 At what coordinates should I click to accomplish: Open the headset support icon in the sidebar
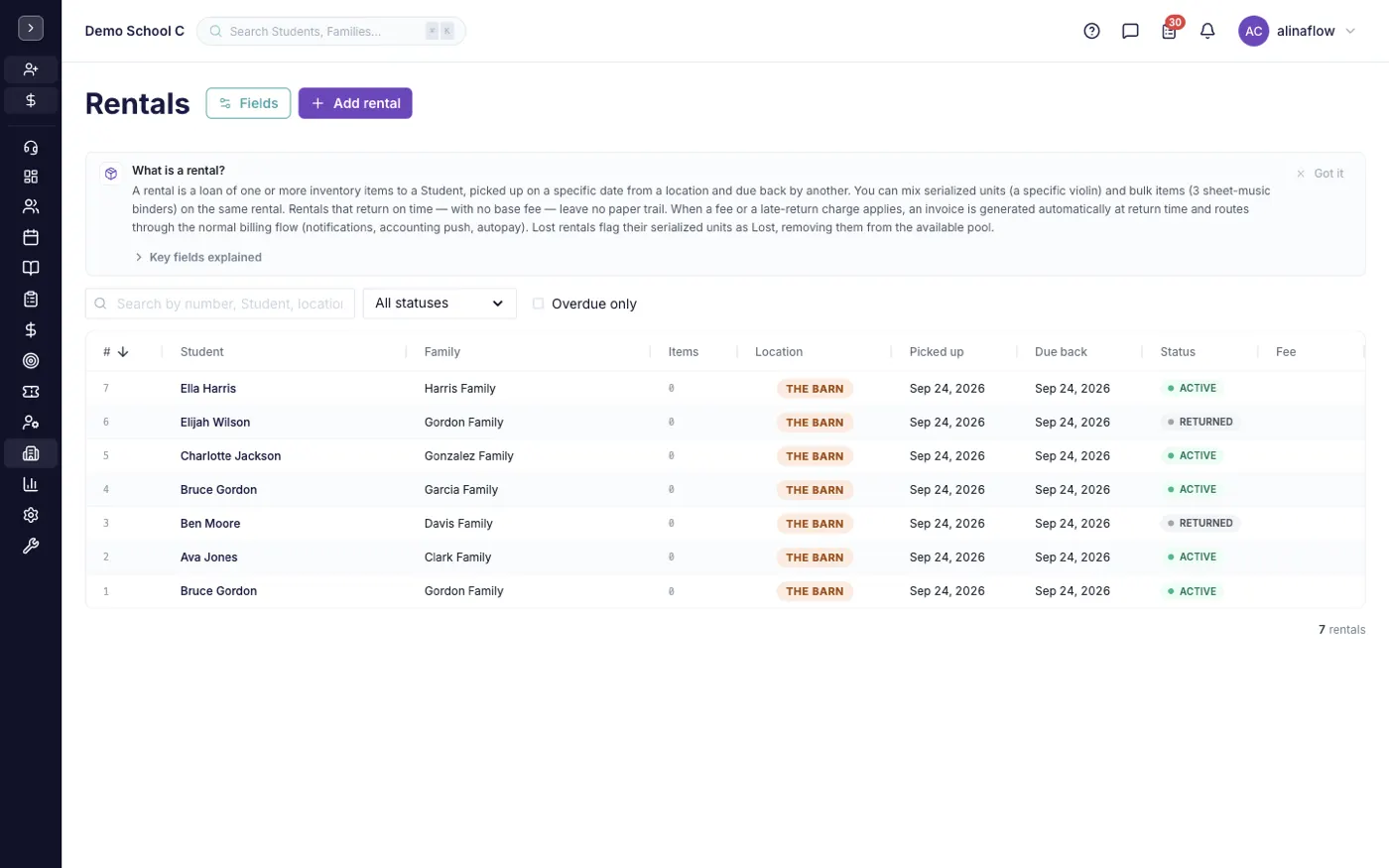coord(31,147)
